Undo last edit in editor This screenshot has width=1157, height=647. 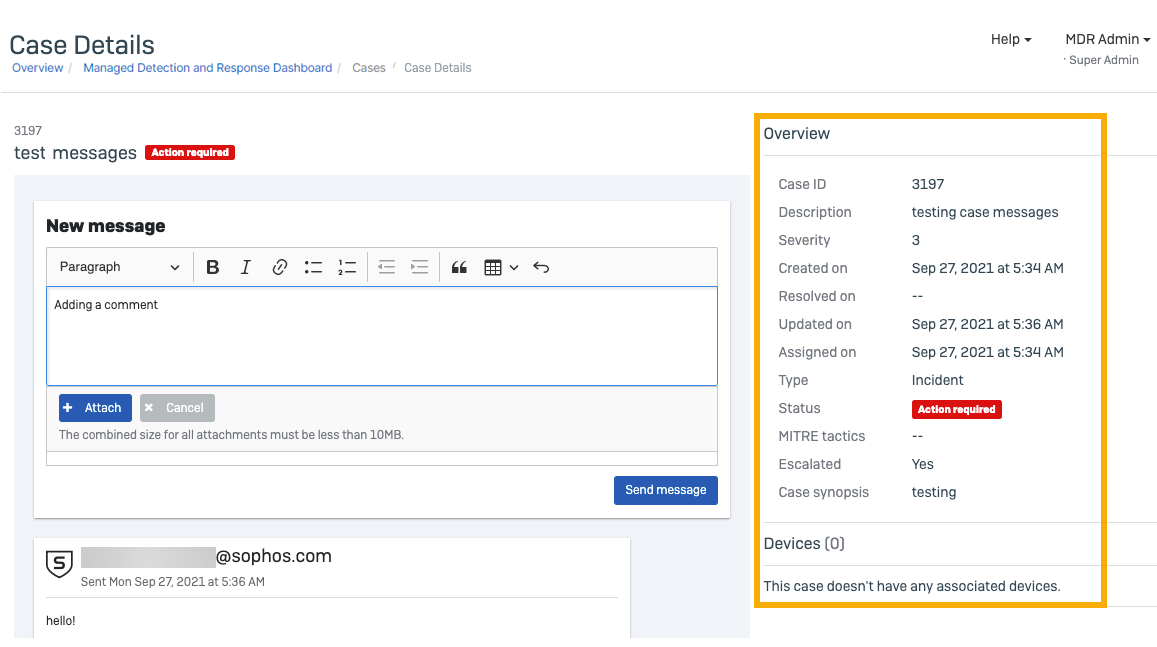[541, 267]
